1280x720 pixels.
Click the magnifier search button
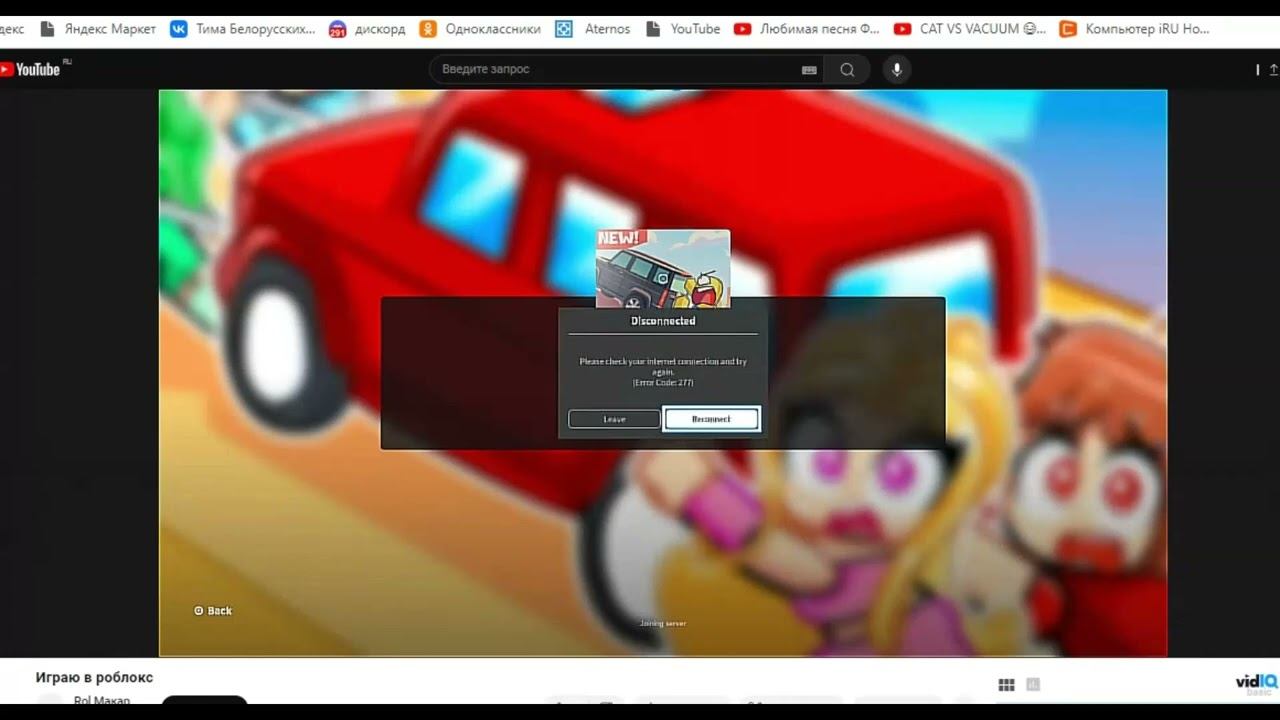click(x=847, y=69)
